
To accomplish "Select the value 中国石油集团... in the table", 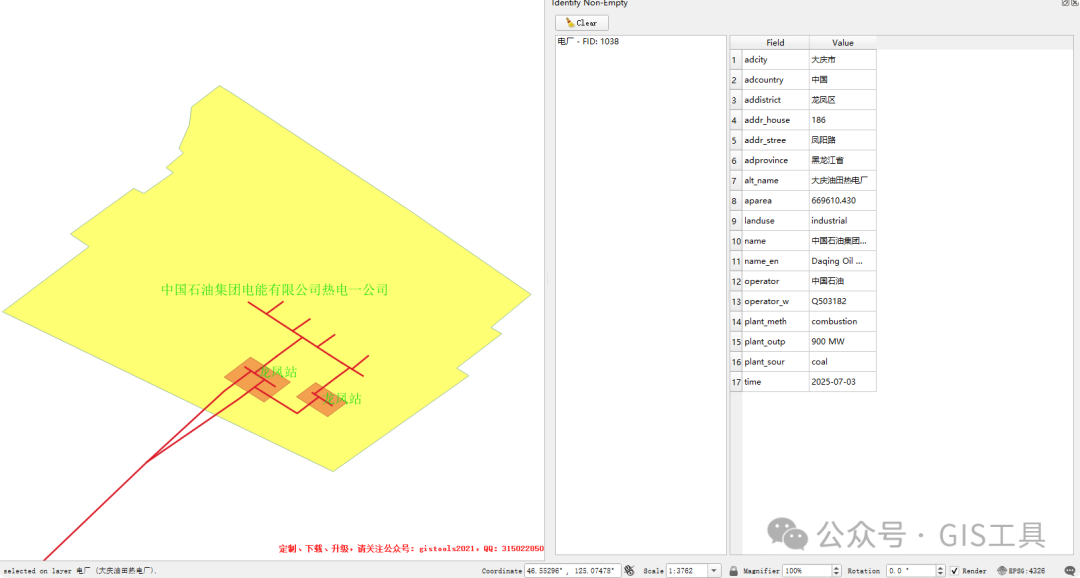I will click(x=842, y=241).
